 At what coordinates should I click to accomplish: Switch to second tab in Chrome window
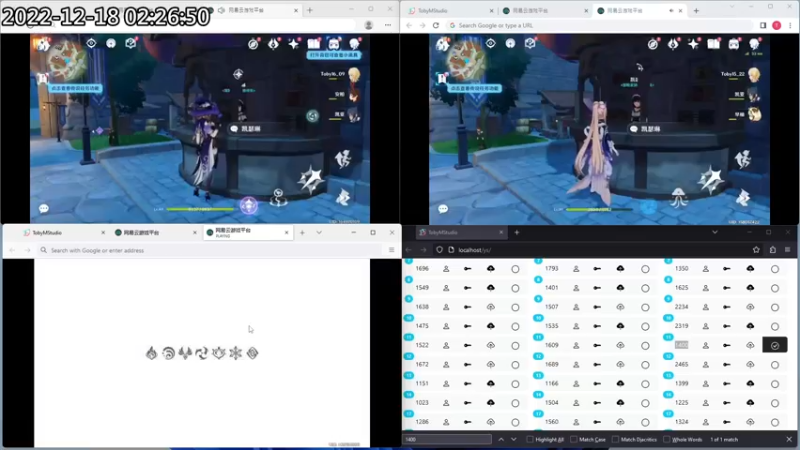tap(543, 11)
